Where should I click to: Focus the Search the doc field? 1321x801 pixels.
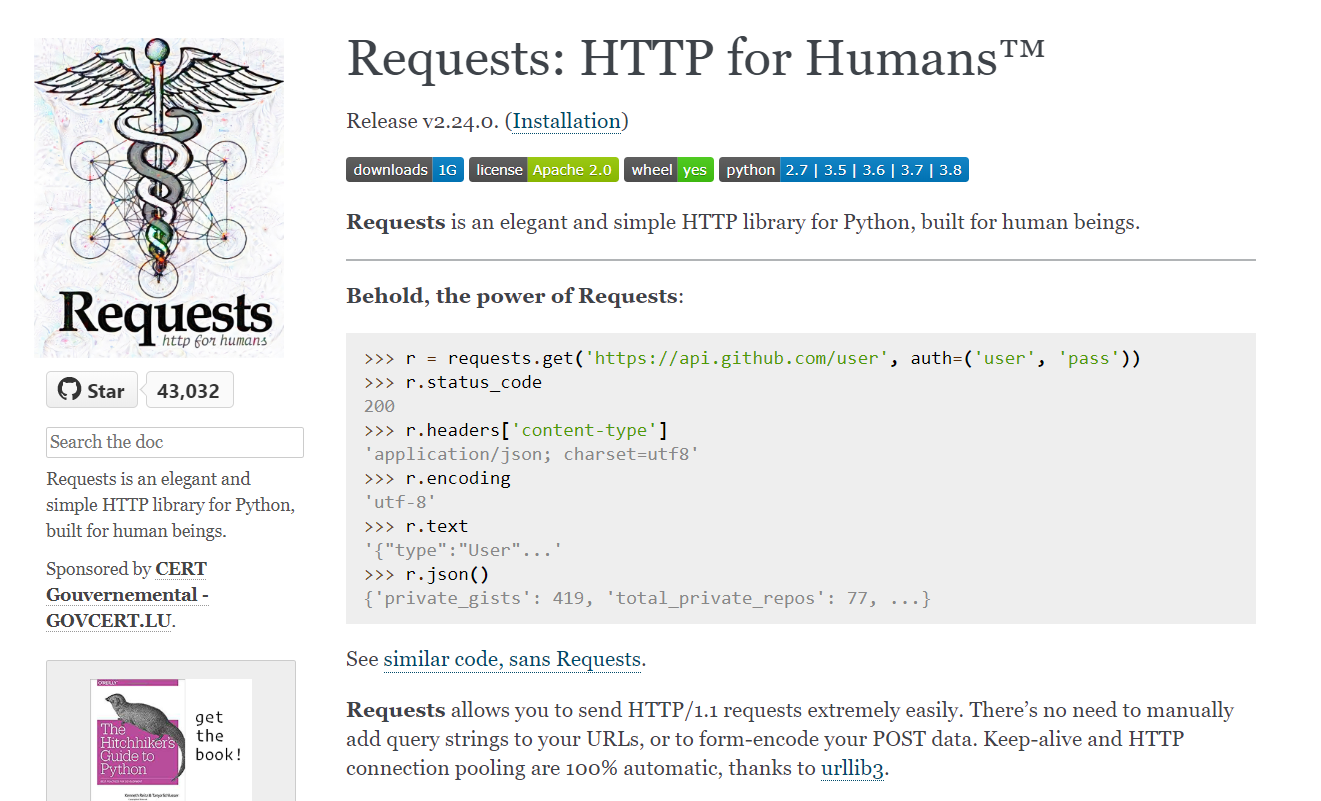175,442
